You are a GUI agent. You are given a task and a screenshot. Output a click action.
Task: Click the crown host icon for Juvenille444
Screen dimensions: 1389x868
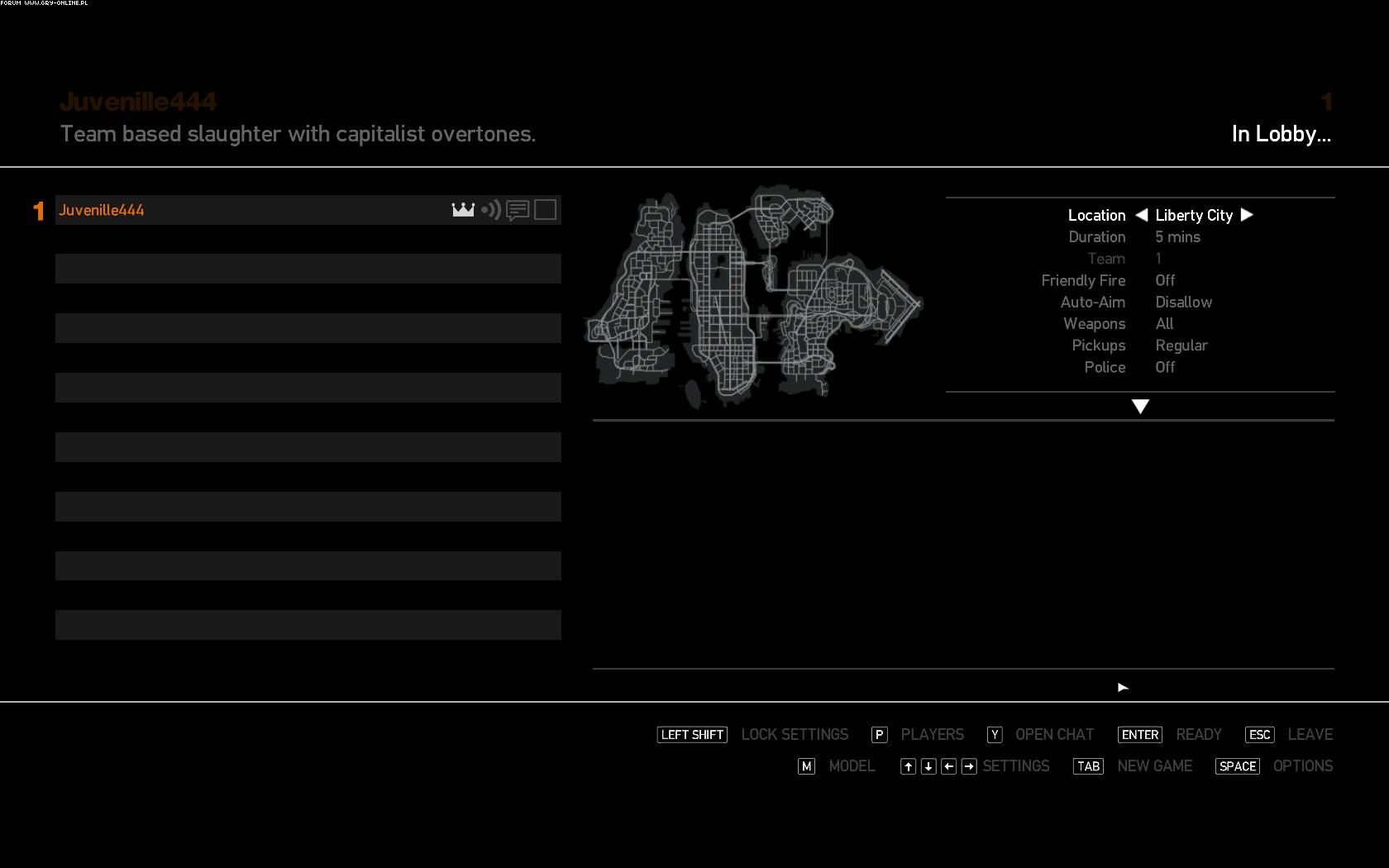coord(463,210)
